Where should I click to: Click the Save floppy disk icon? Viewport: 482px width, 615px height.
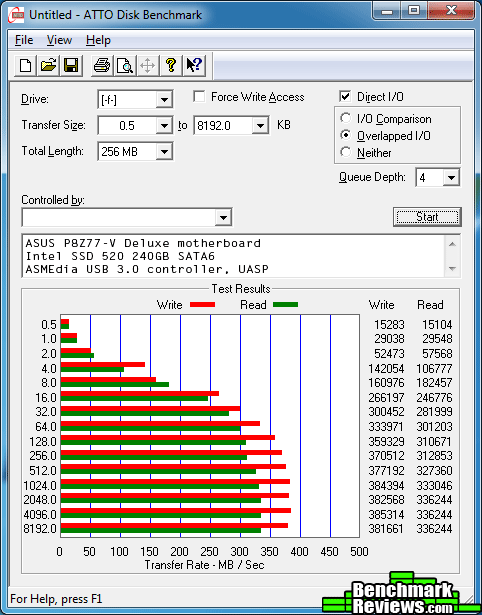[x=71, y=65]
